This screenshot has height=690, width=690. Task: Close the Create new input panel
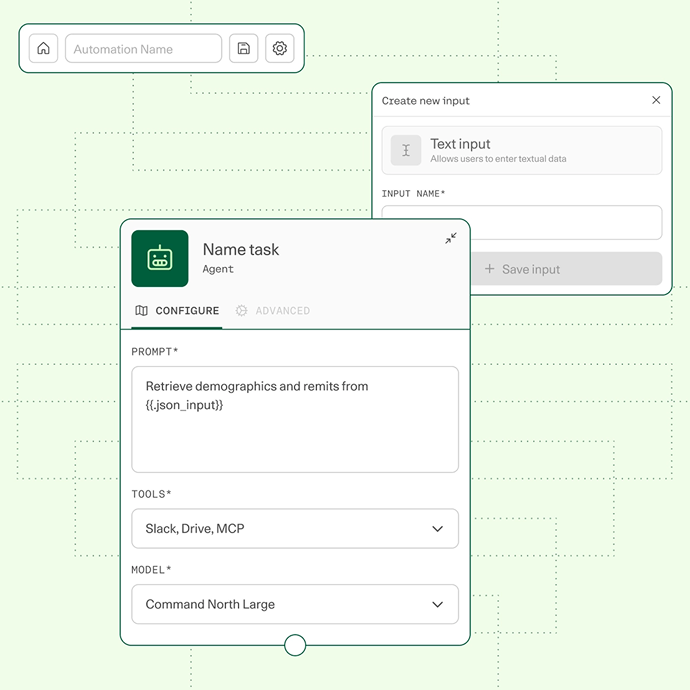(x=656, y=100)
